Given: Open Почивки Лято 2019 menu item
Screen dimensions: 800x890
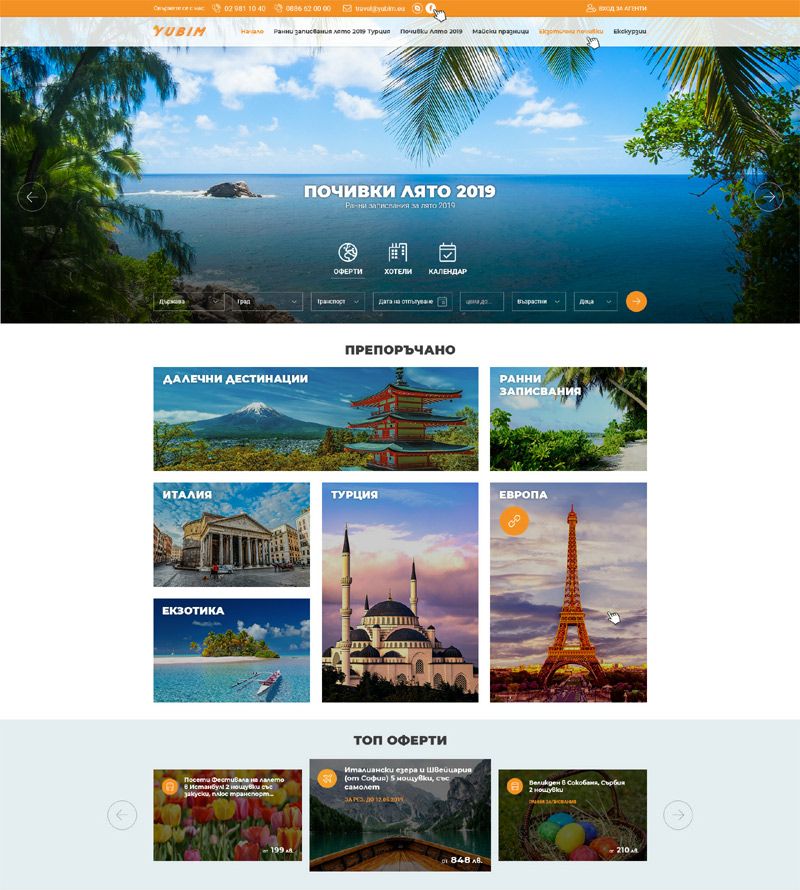Looking at the screenshot, I should pos(431,31).
